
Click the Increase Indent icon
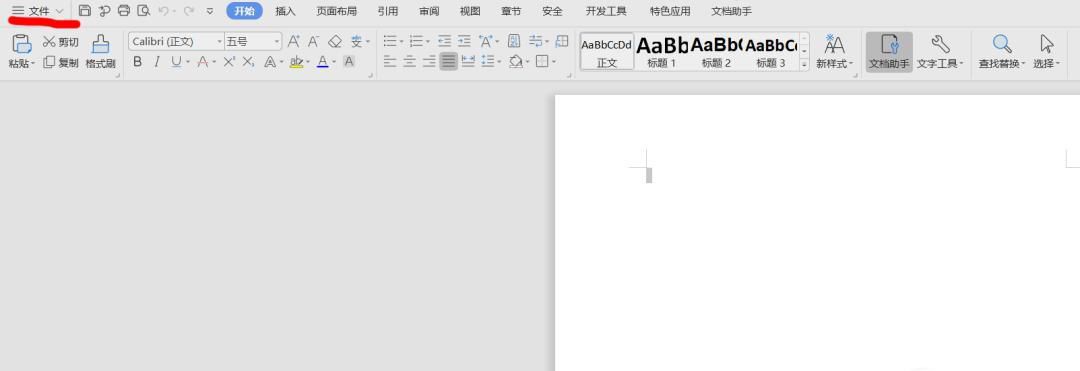(x=465, y=41)
